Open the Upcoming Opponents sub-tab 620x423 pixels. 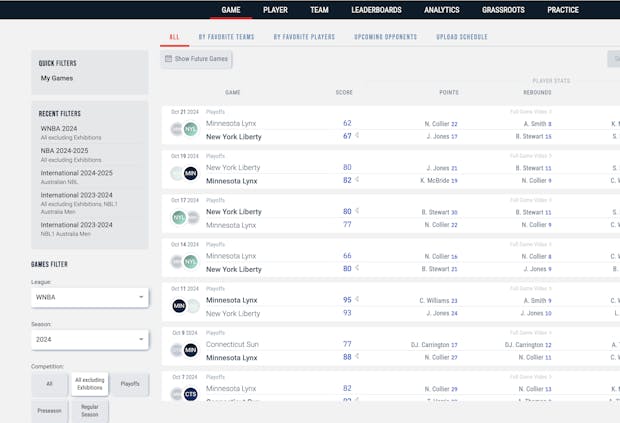coord(386,37)
